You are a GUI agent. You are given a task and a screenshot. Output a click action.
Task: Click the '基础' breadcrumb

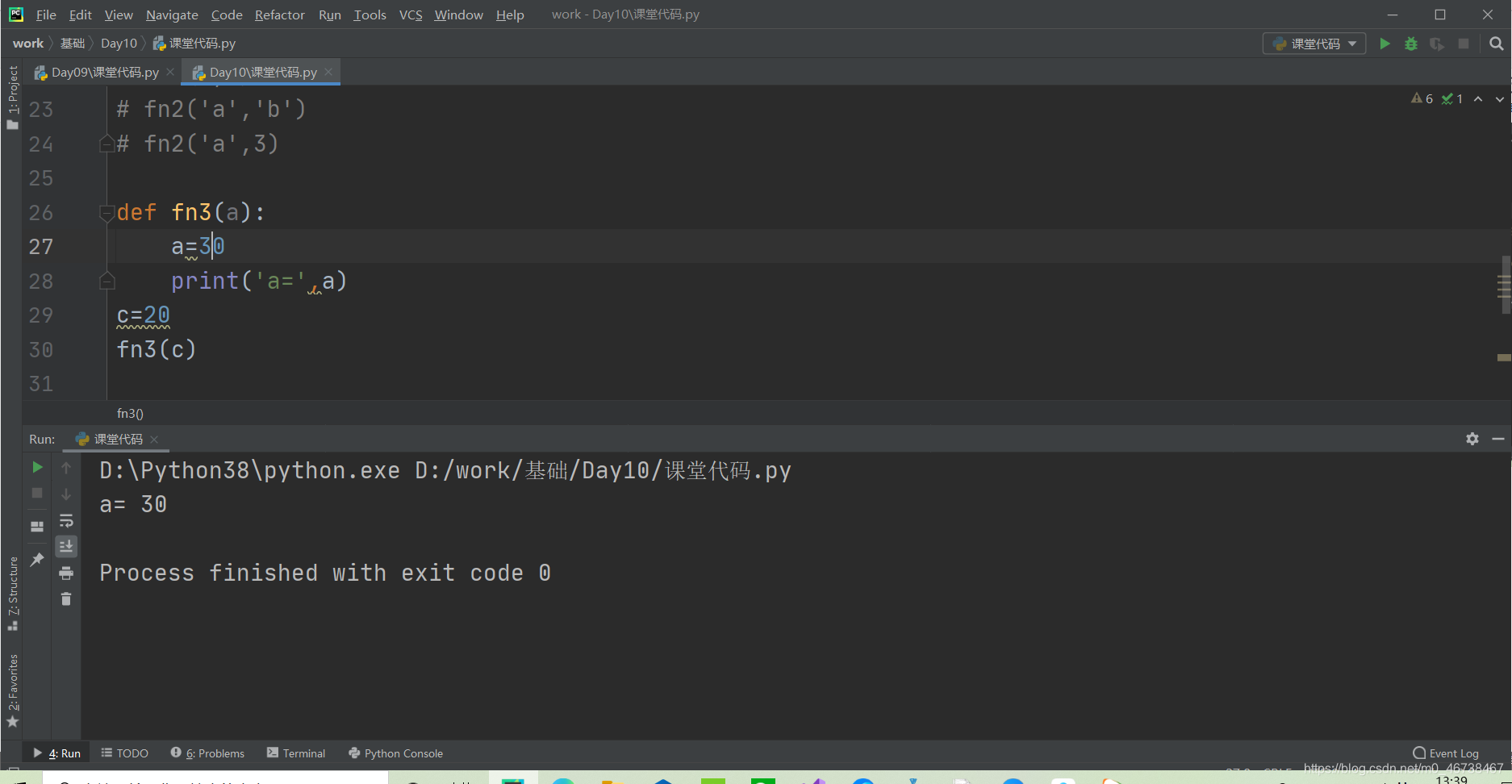click(73, 44)
